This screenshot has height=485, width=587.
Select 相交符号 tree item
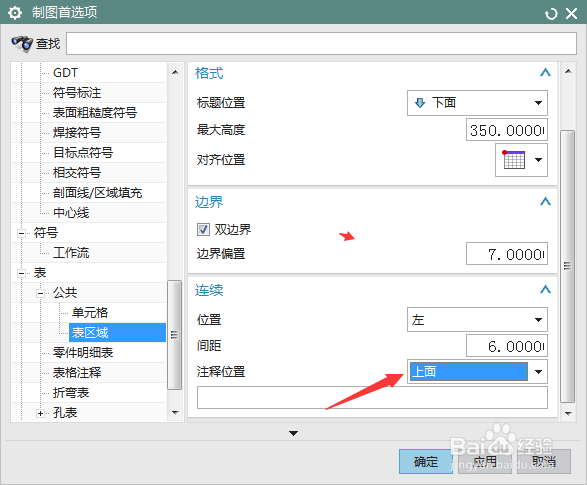point(77,173)
